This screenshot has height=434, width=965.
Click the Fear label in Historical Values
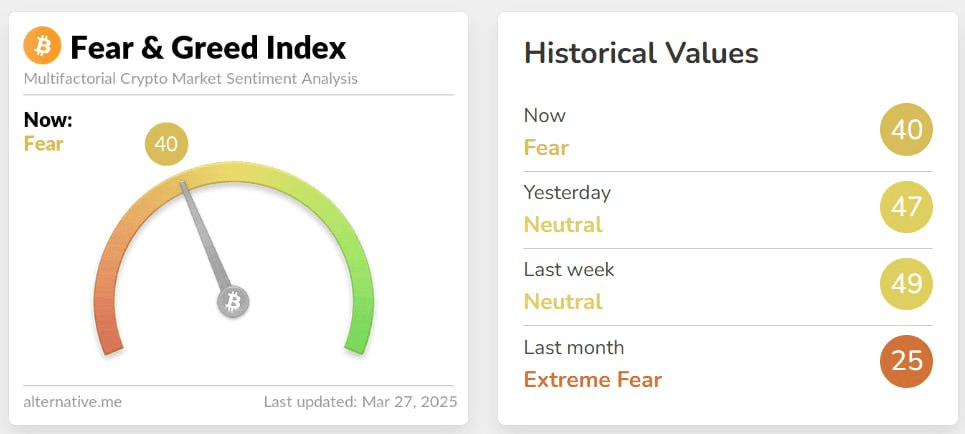click(547, 148)
